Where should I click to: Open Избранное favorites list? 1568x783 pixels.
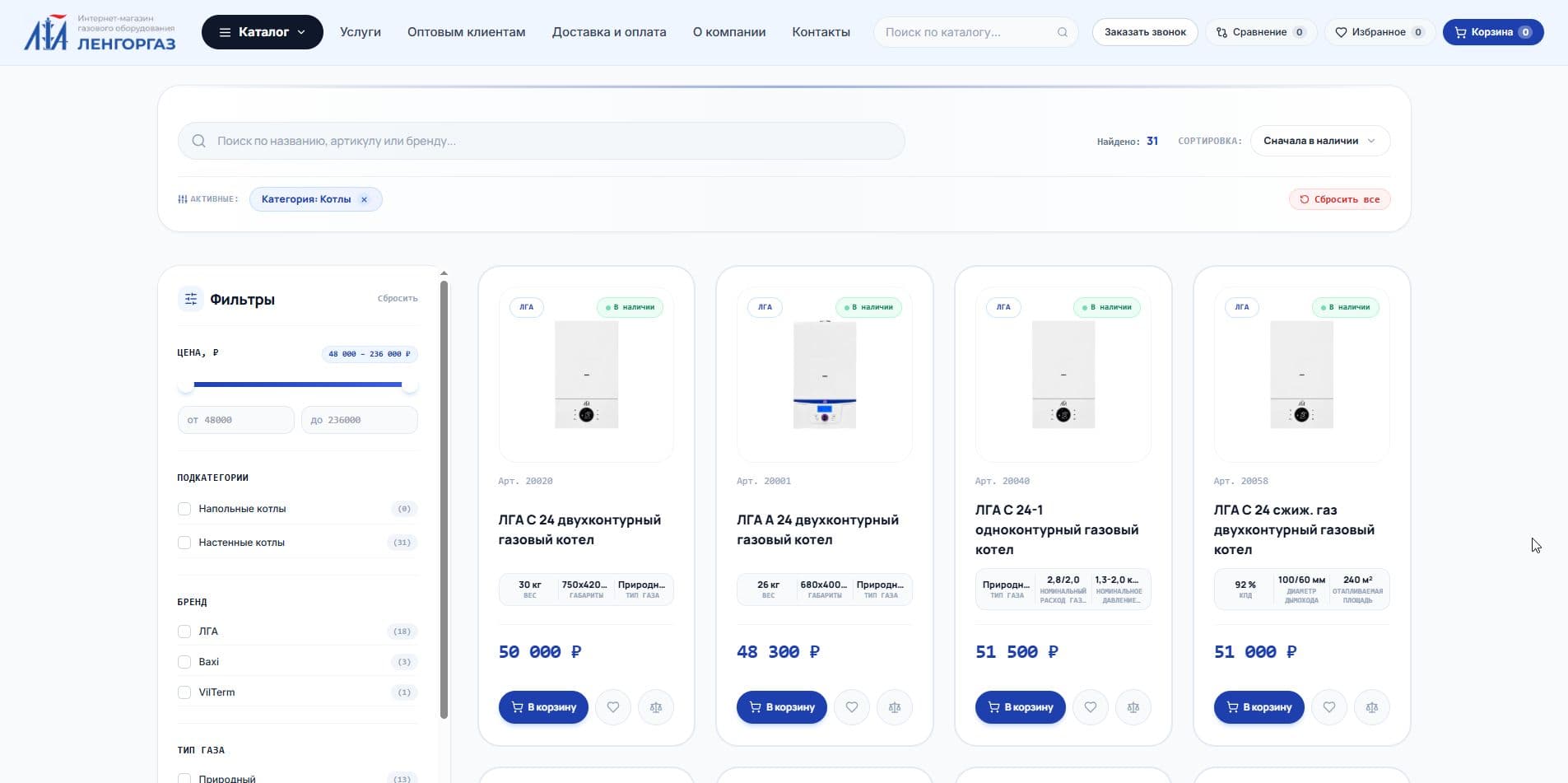pyautogui.click(x=1380, y=32)
